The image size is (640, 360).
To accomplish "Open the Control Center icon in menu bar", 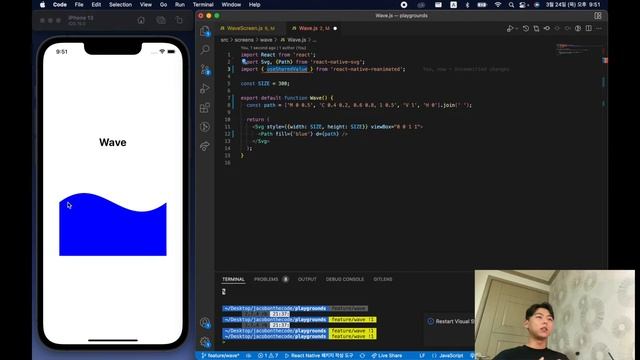I will point(523,5).
